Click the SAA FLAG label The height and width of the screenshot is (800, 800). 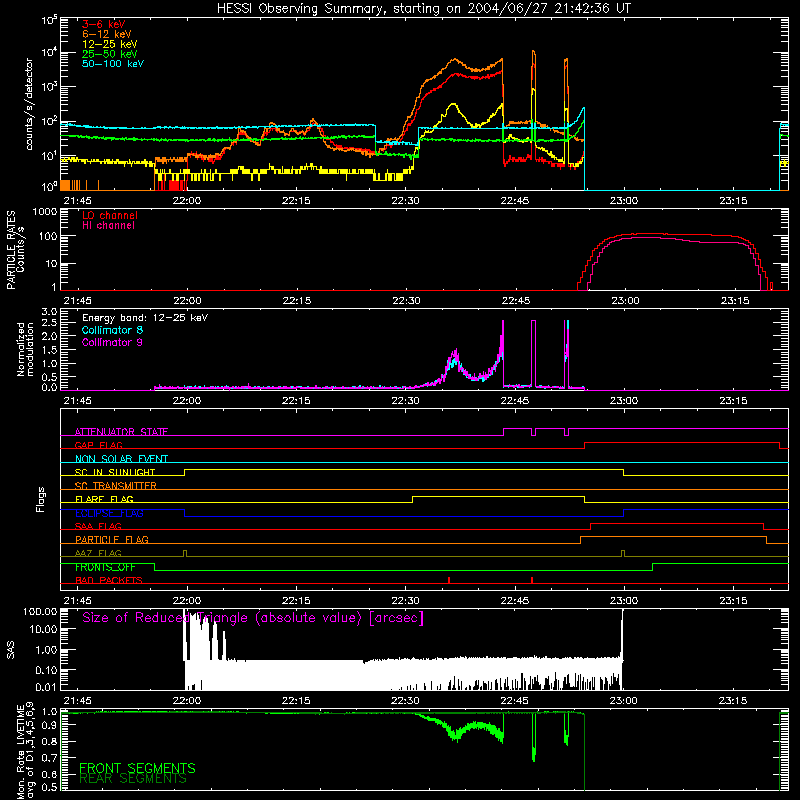coord(98,527)
